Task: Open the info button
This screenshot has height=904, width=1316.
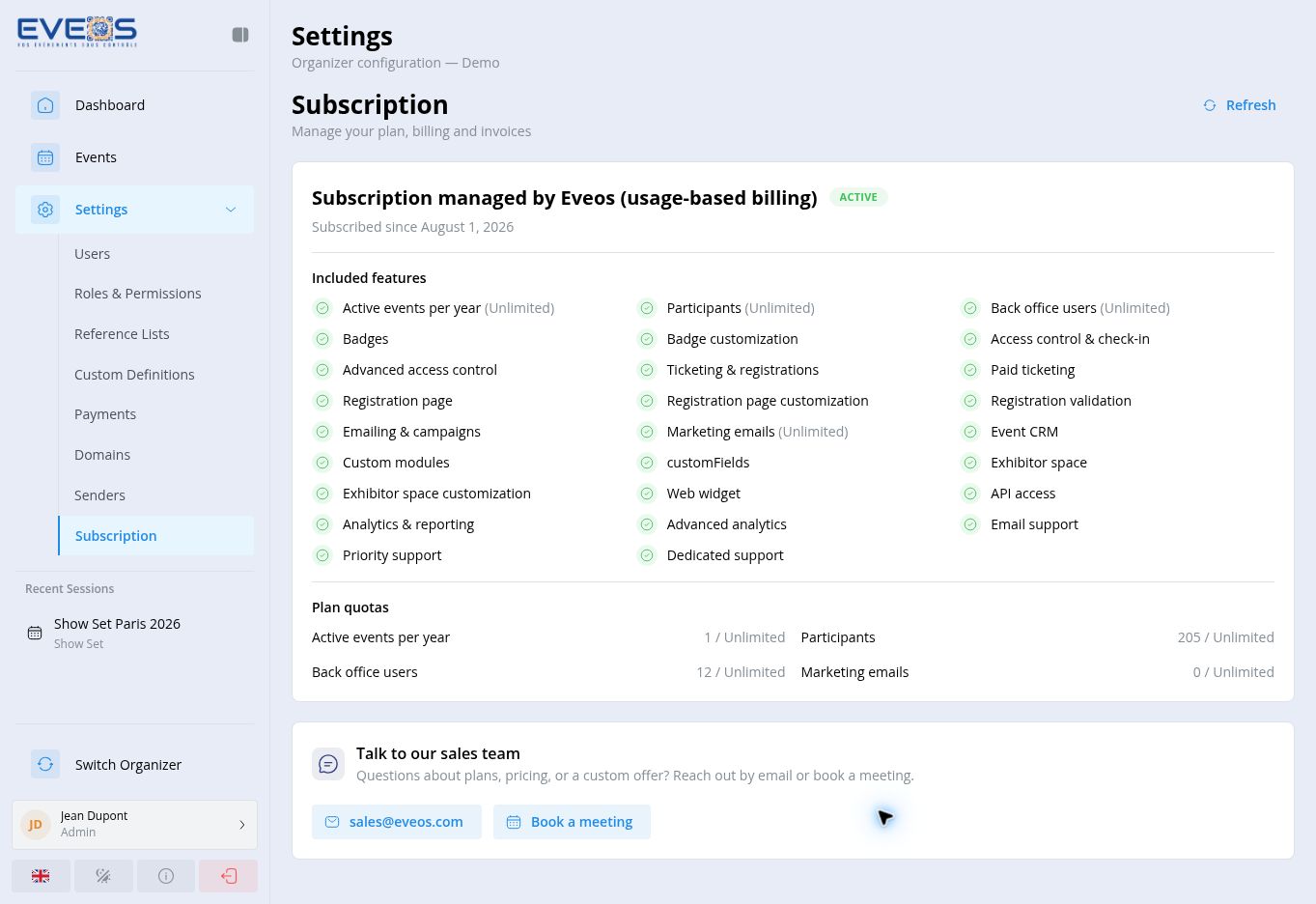Action: click(x=166, y=876)
